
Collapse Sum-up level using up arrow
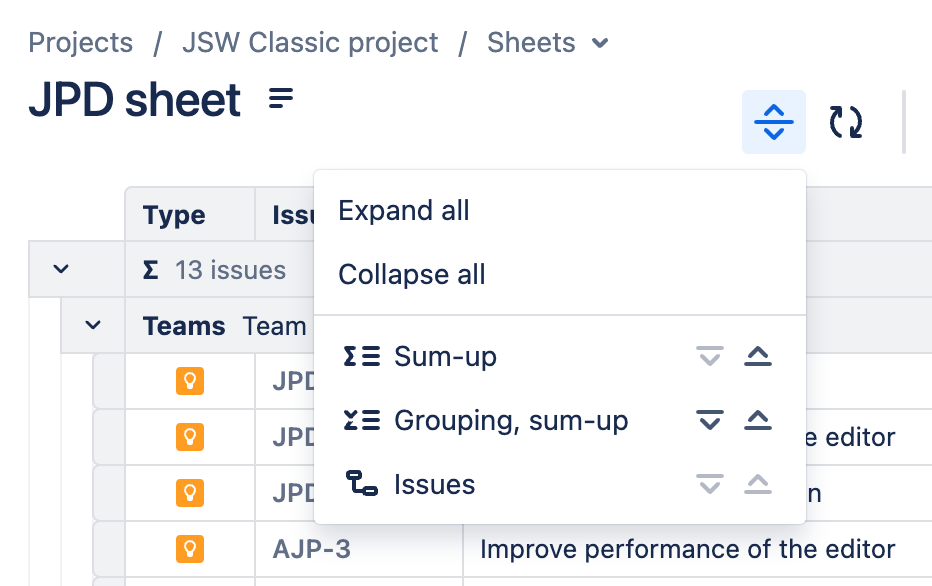tap(758, 357)
